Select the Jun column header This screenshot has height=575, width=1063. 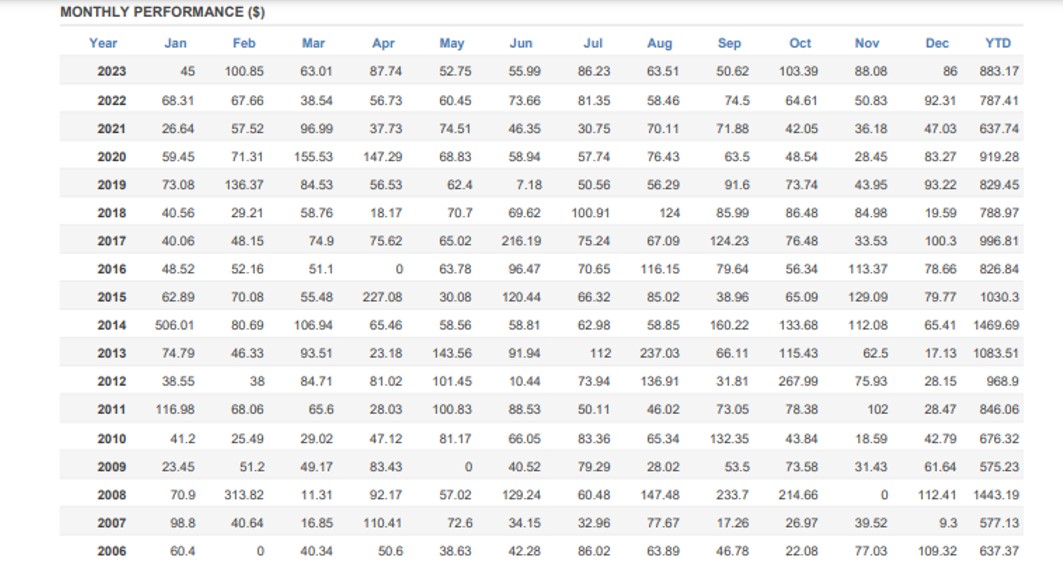pyautogui.click(x=521, y=43)
